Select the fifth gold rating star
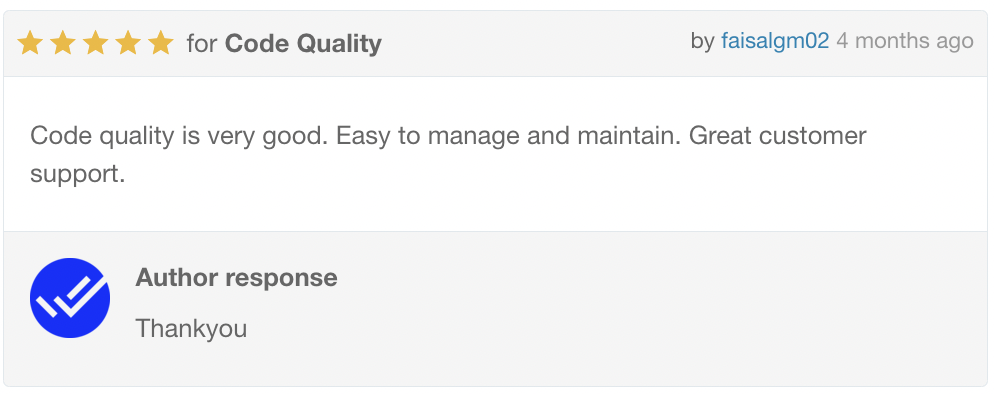This screenshot has height=394, width=994. click(160, 43)
